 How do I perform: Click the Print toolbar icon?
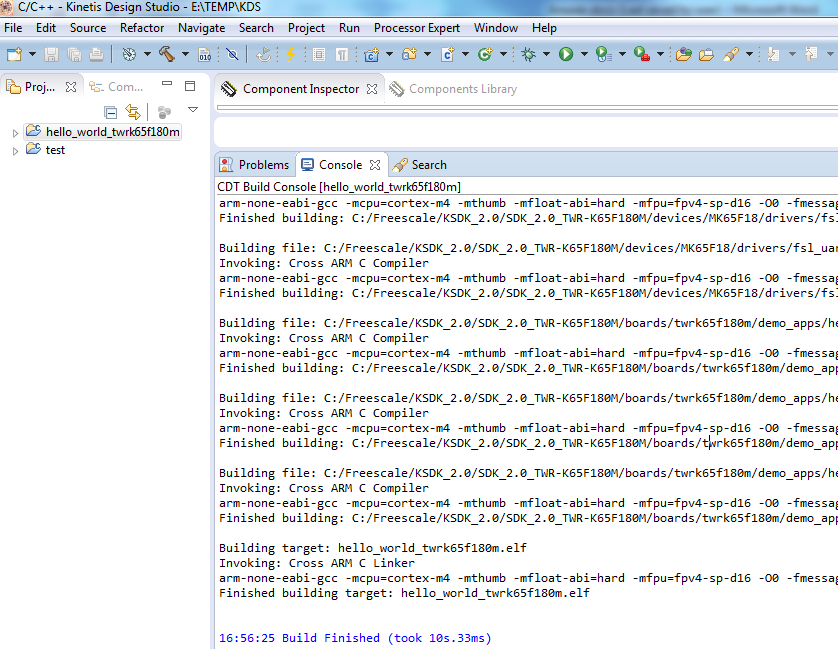(96, 54)
